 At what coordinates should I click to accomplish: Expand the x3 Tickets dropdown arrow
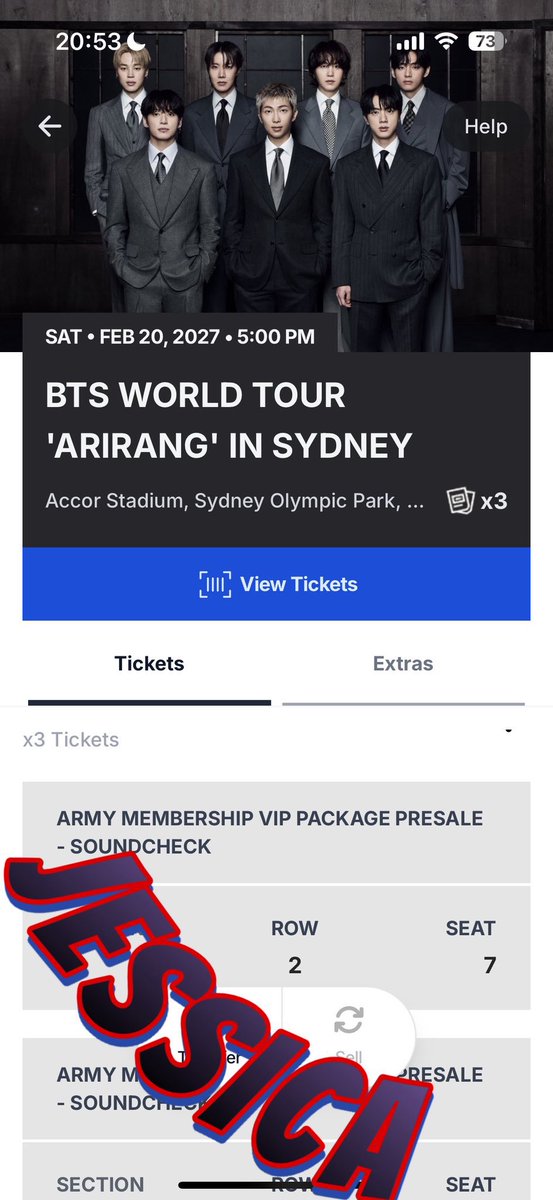(508, 732)
